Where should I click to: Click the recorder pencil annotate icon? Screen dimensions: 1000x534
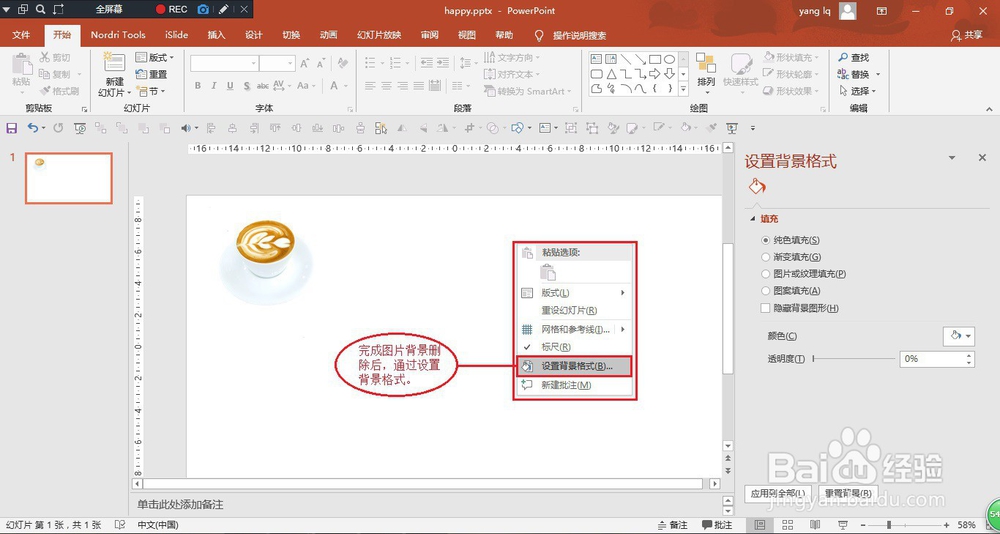223,9
